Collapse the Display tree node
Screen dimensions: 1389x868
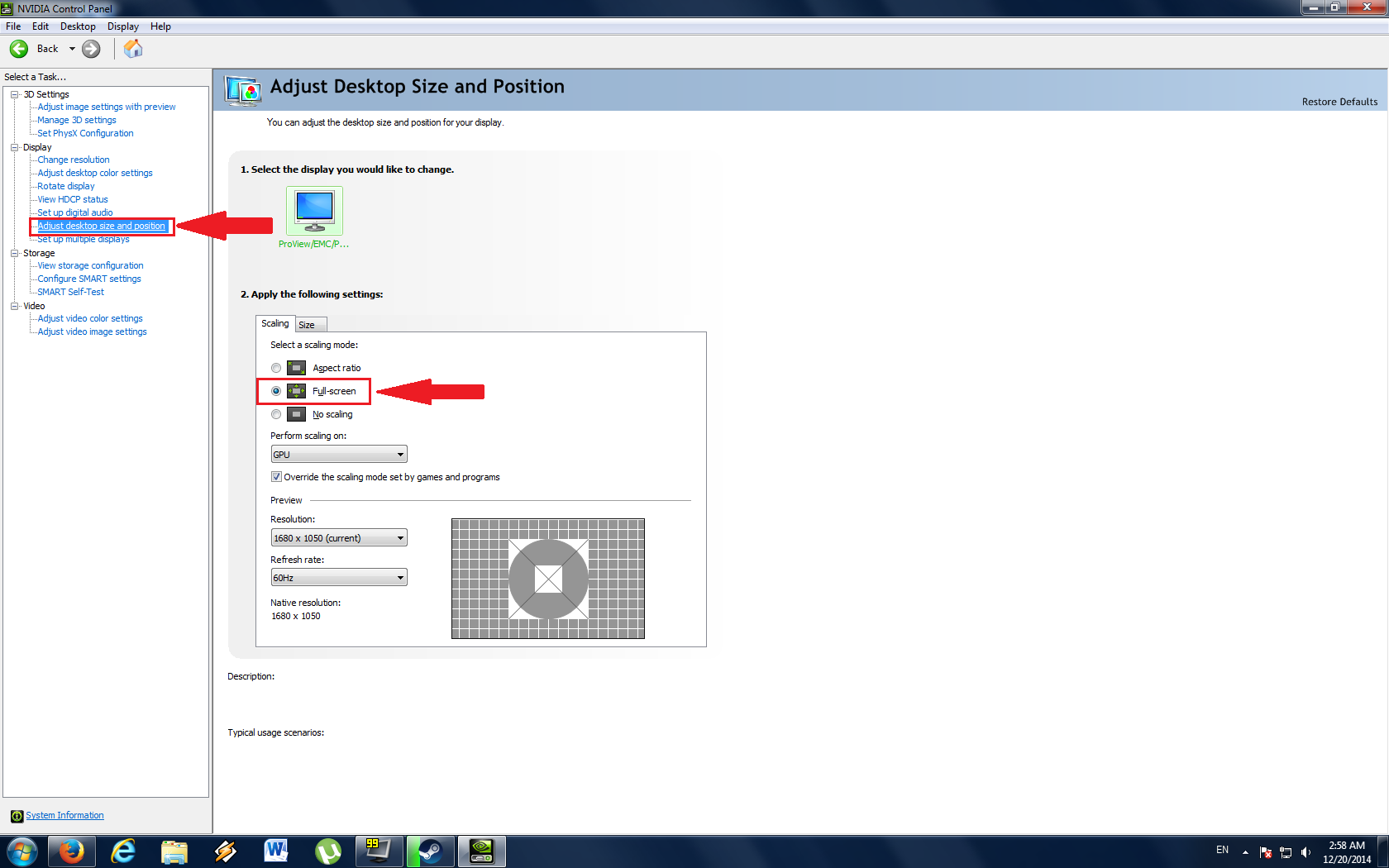[14, 147]
